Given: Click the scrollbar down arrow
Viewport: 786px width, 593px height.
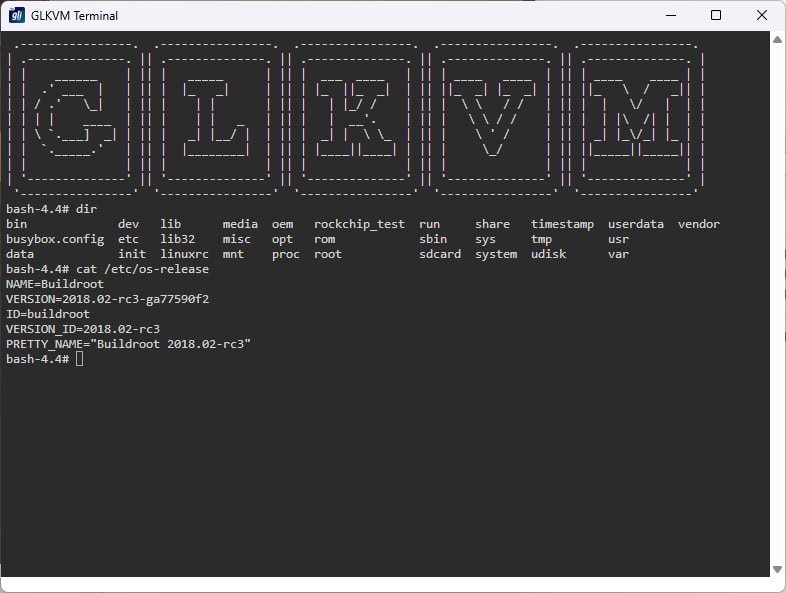Looking at the screenshot, I should click(x=777, y=569).
